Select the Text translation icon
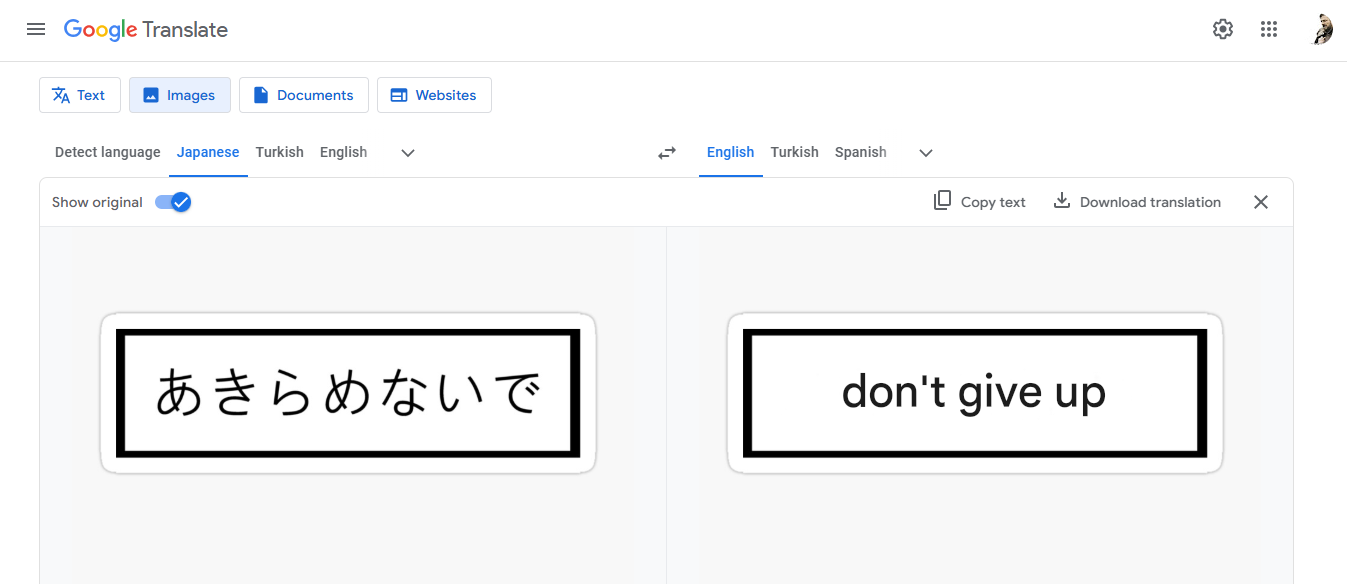Viewport: 1347px width, 584px height. [x=62, y=94]
